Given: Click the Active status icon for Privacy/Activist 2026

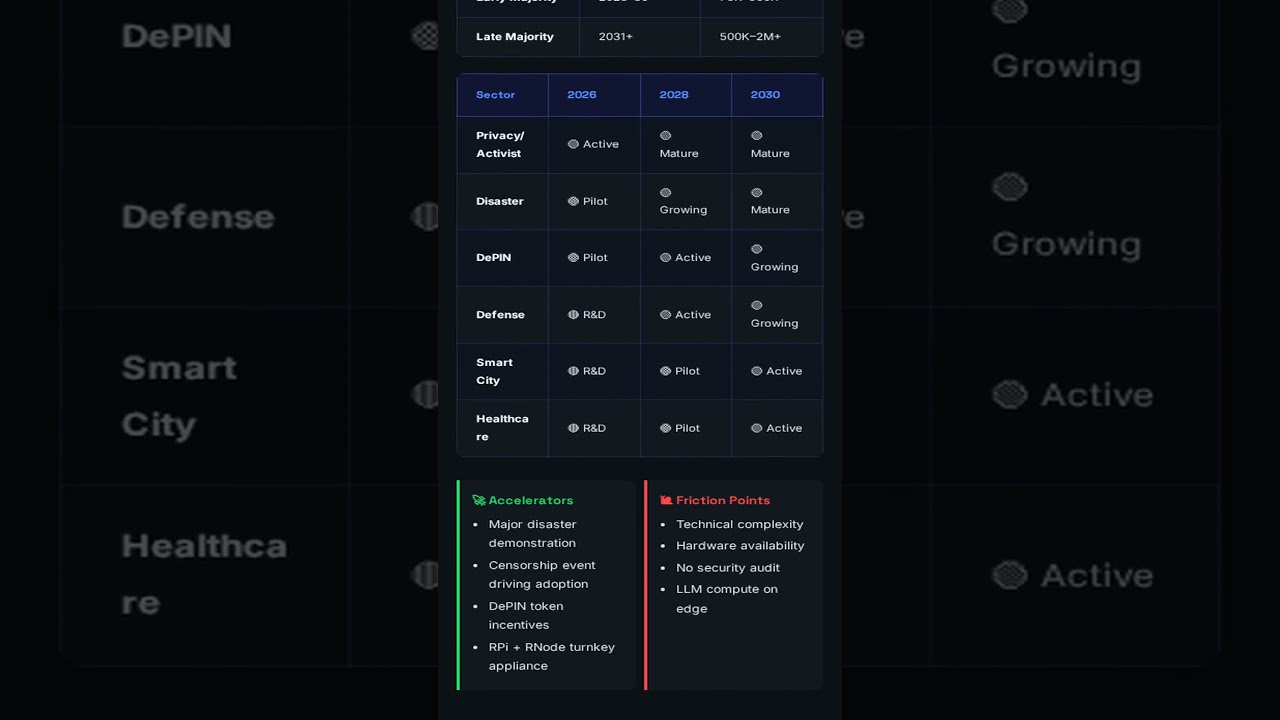Looking at the screenshot, I should point(573,144).
